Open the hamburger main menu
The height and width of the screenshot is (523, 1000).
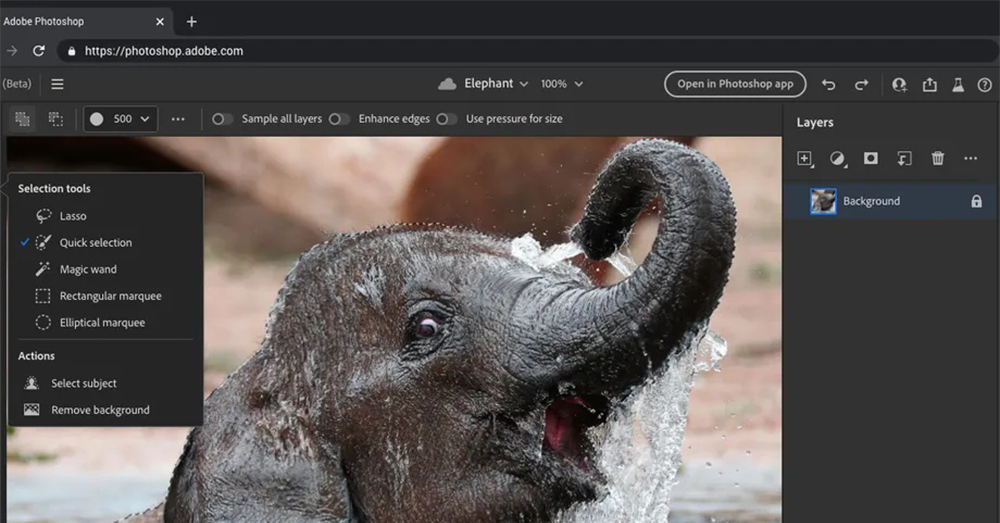pyautogui.click(x=57, y=84)
